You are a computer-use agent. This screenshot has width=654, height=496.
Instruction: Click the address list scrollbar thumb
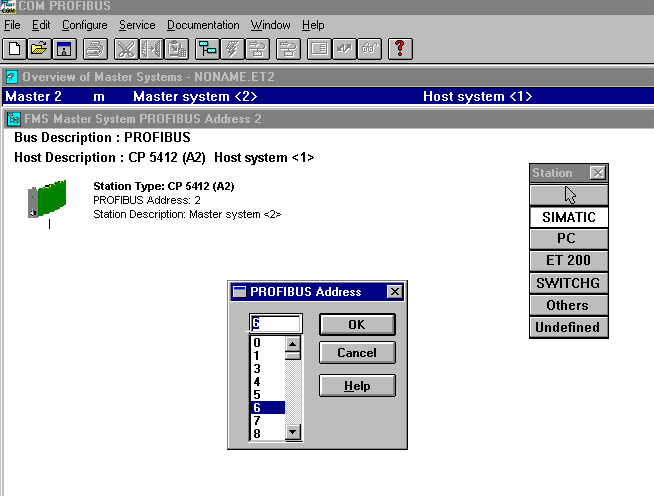point(293,356)
